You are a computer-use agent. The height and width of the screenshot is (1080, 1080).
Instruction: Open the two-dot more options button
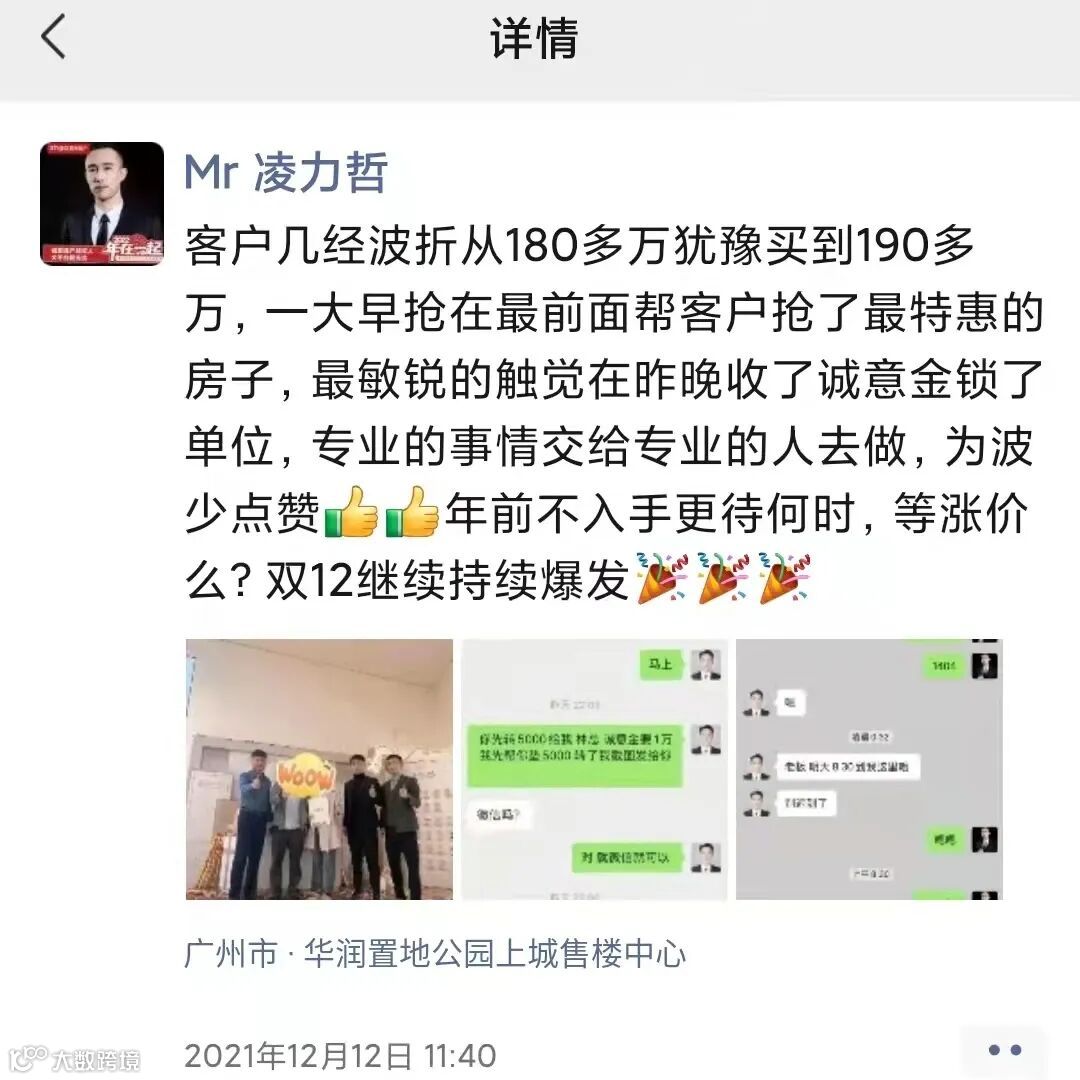pos(1004,1050)
